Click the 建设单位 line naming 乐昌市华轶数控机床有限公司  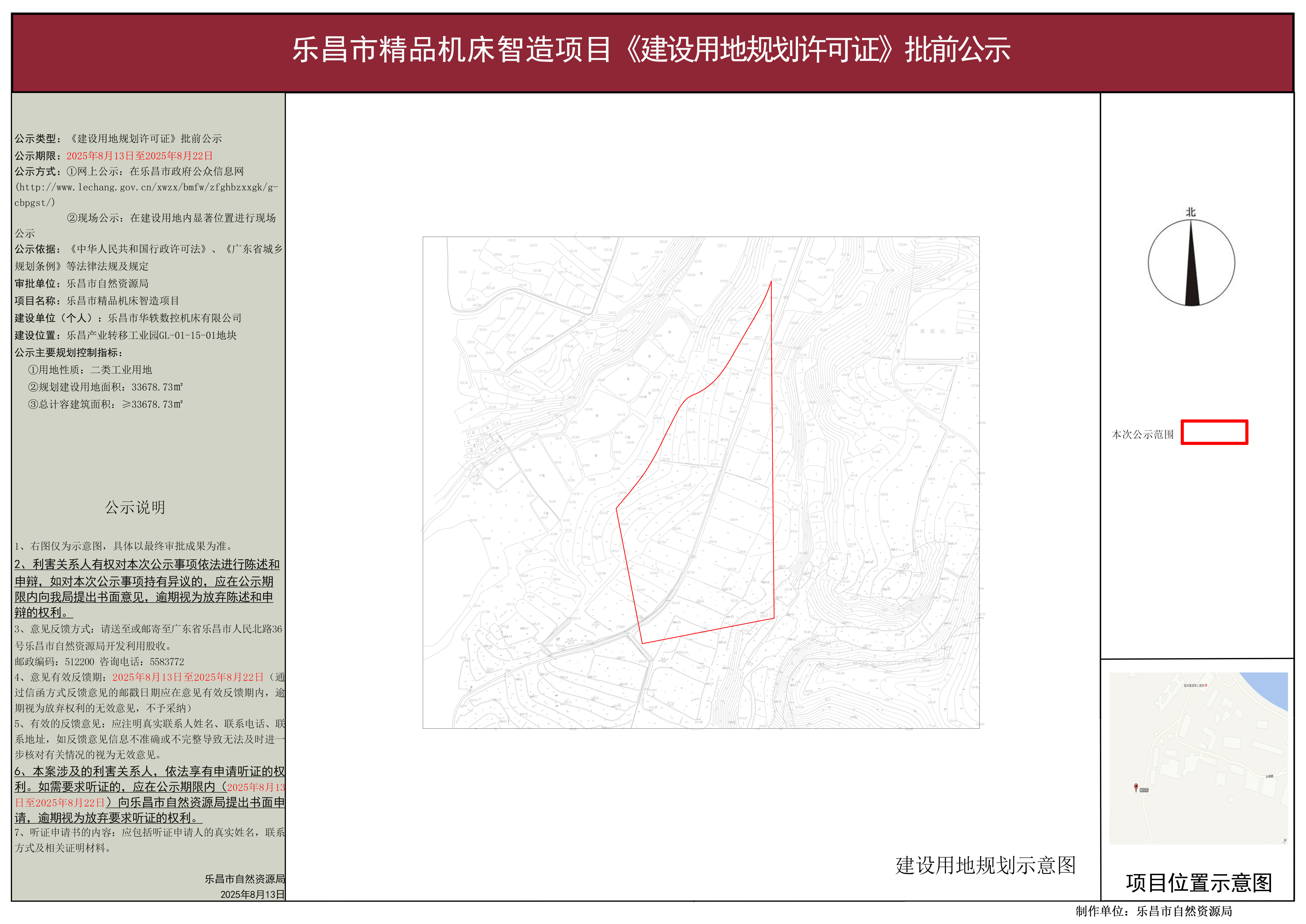click(128, 318)
